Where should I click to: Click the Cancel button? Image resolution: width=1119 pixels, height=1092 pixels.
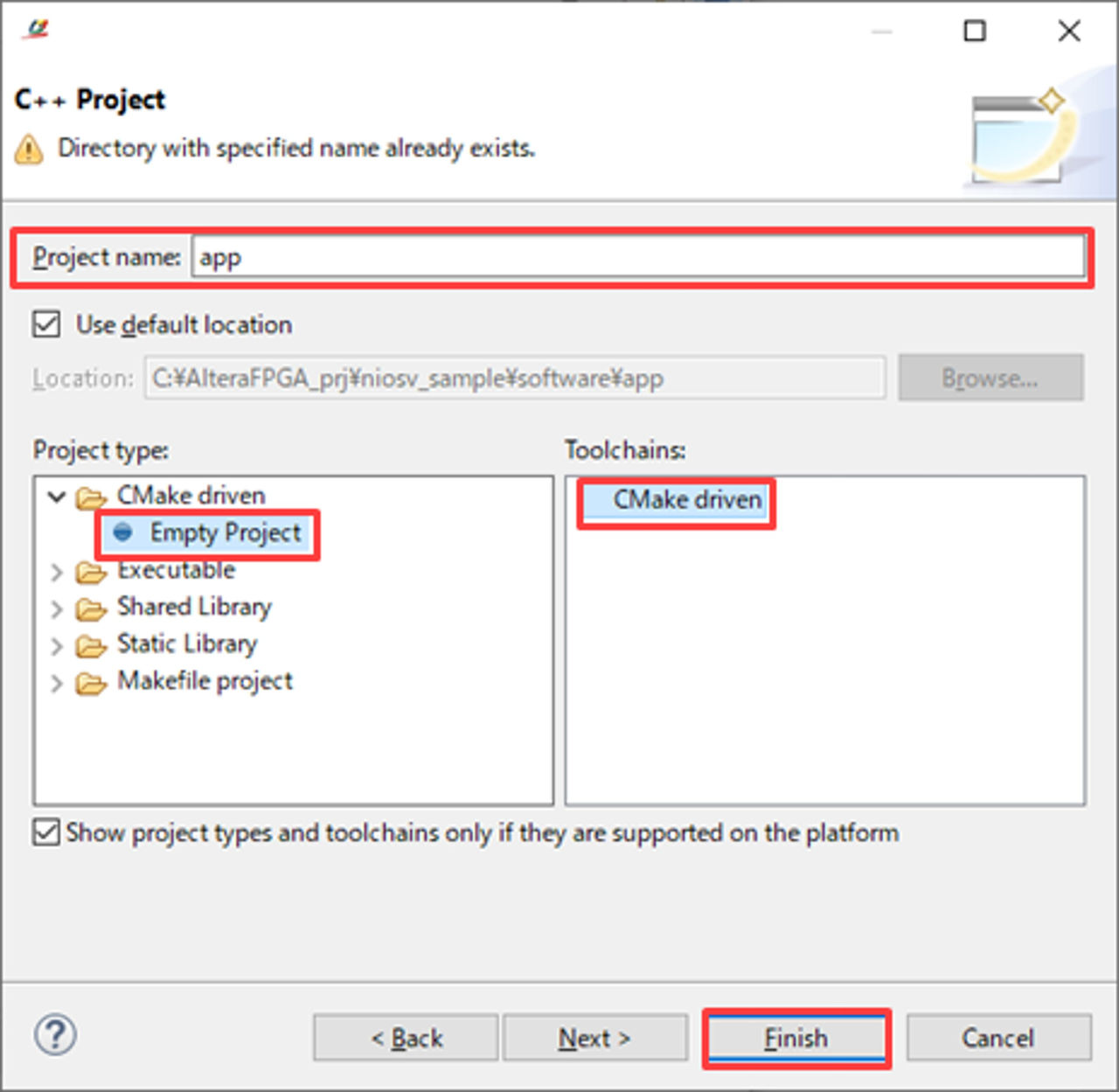tap(998, 1038)
